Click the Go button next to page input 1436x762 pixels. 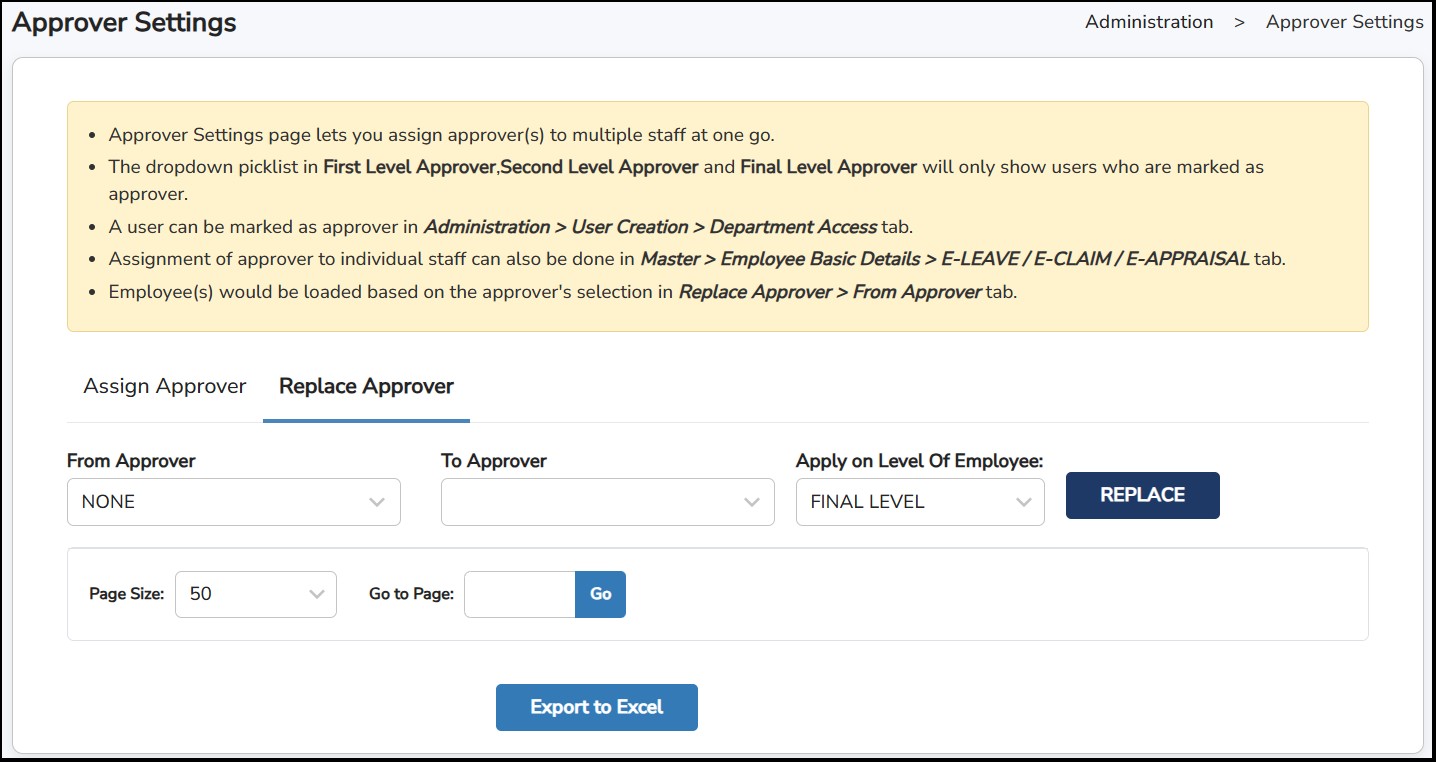coord(600,594)
